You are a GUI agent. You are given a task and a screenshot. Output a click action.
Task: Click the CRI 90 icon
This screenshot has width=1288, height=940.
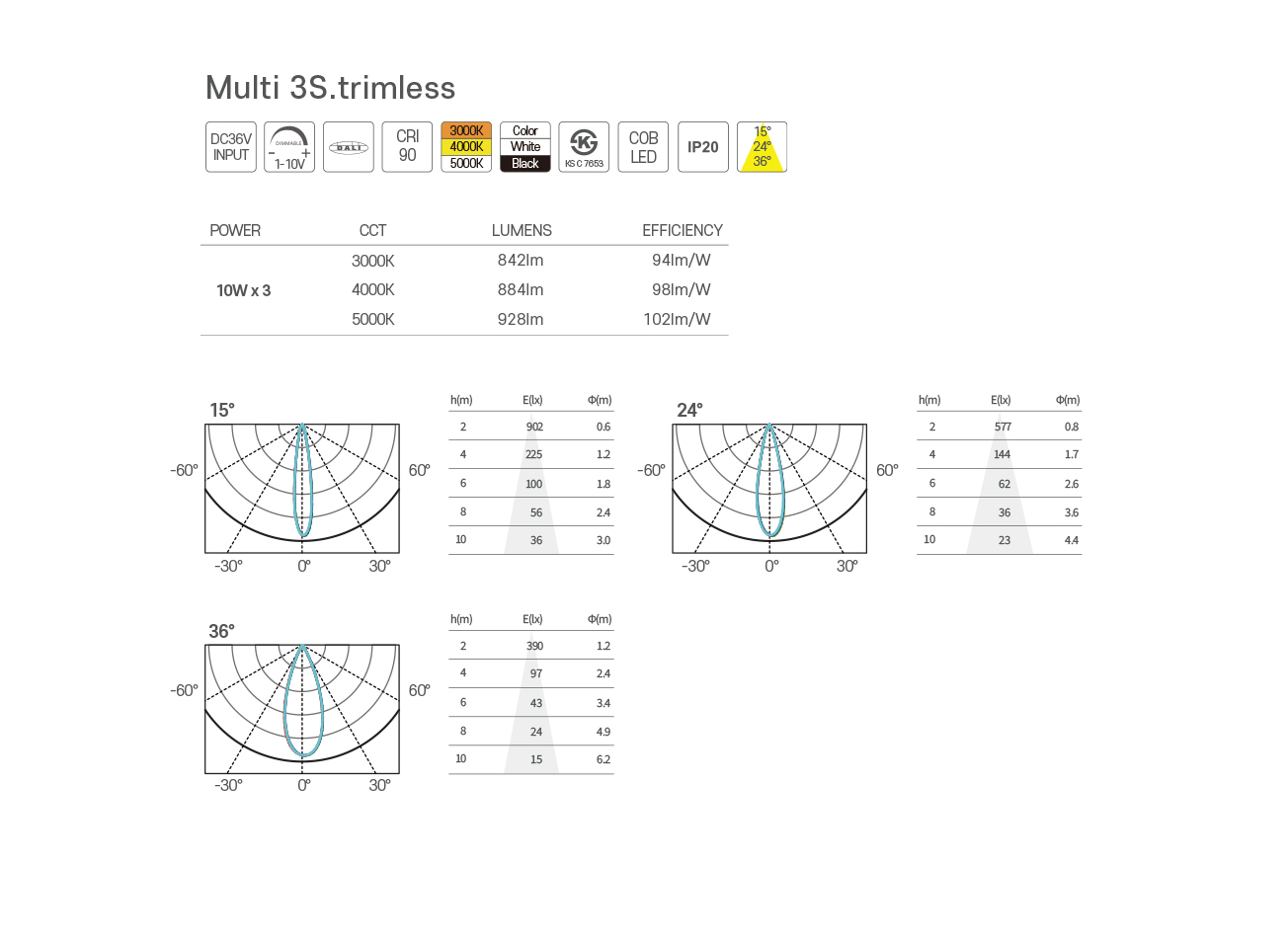pyautogui.click(x=407, y=147)
